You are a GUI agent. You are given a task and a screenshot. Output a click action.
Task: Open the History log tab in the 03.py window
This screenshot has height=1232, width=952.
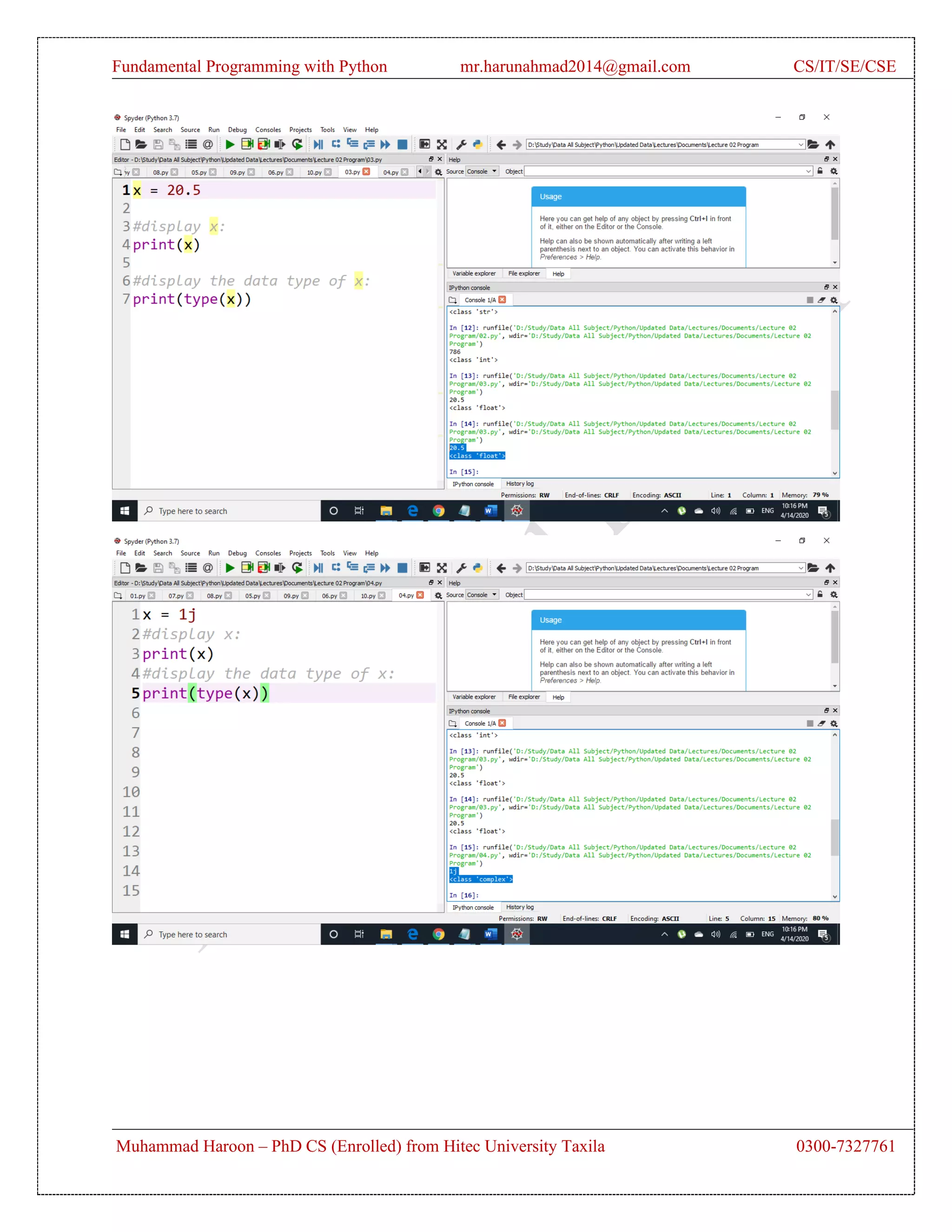[519, 484]
